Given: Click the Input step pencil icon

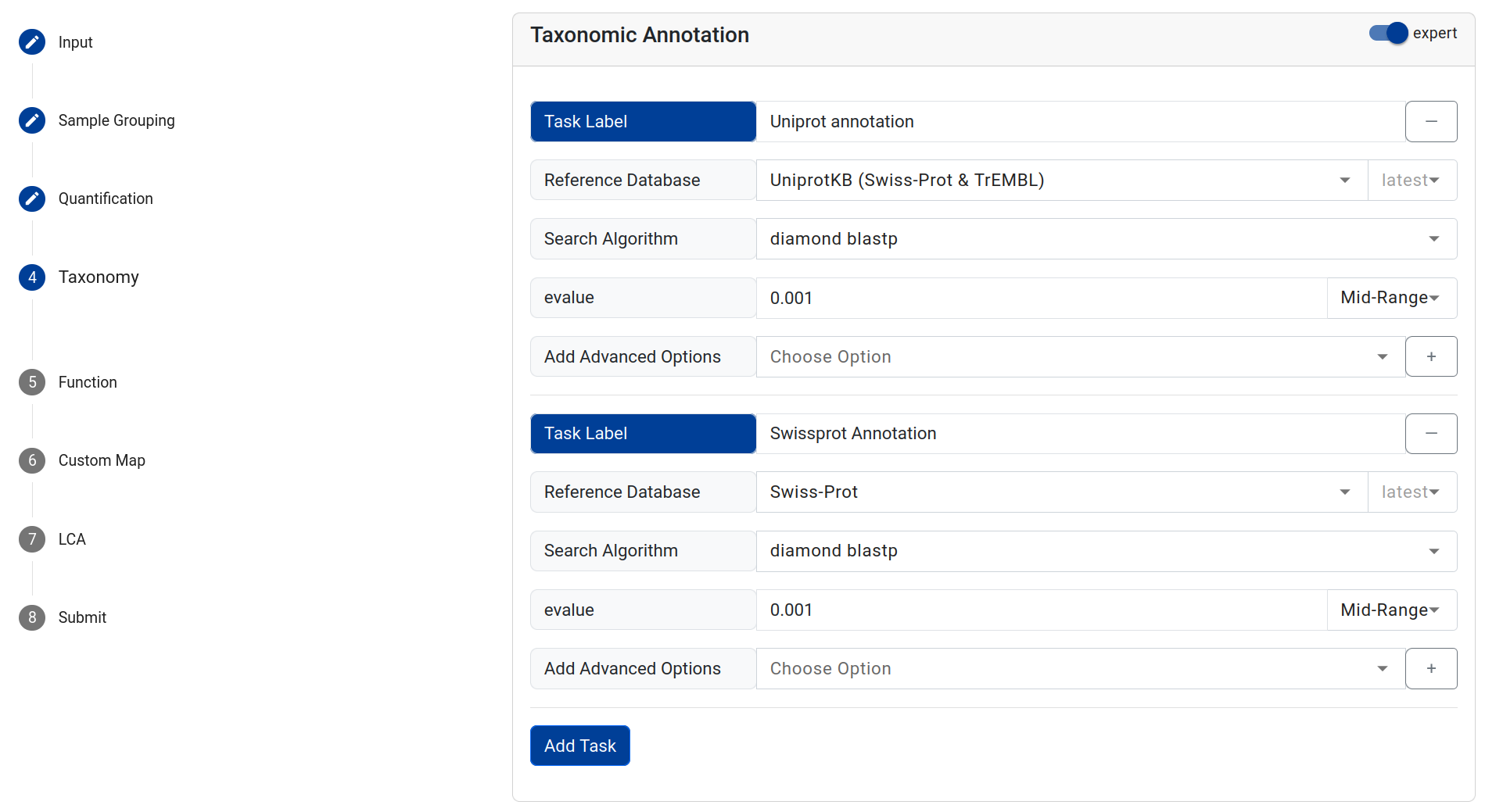Looking at the screenshot, I should pyautogui.click(x=32, y=42).
